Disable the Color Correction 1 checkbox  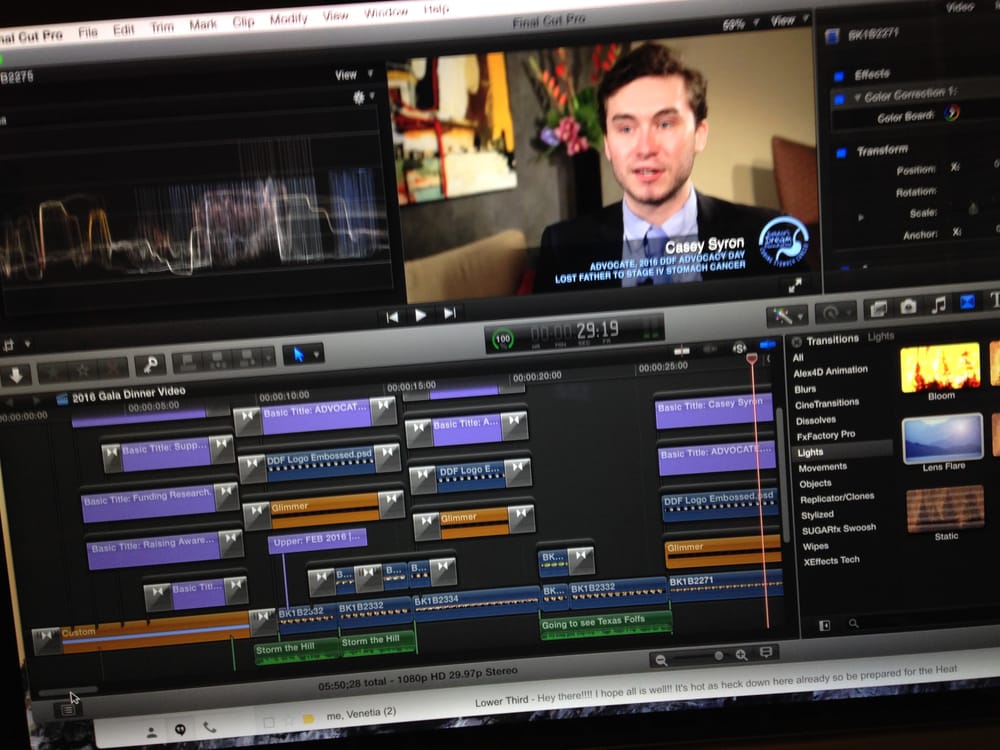click(x=841, y=97)
